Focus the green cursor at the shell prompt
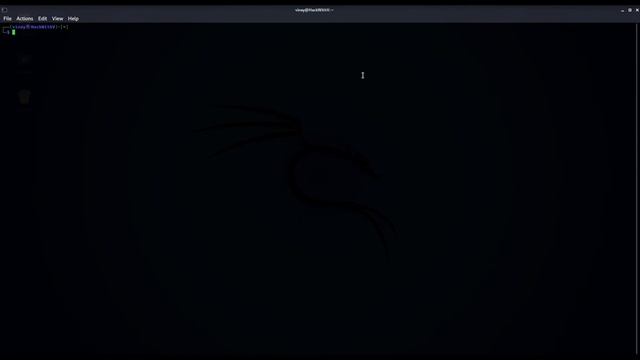Viewport: 640px width, 360px height. [x=13, y=32]
